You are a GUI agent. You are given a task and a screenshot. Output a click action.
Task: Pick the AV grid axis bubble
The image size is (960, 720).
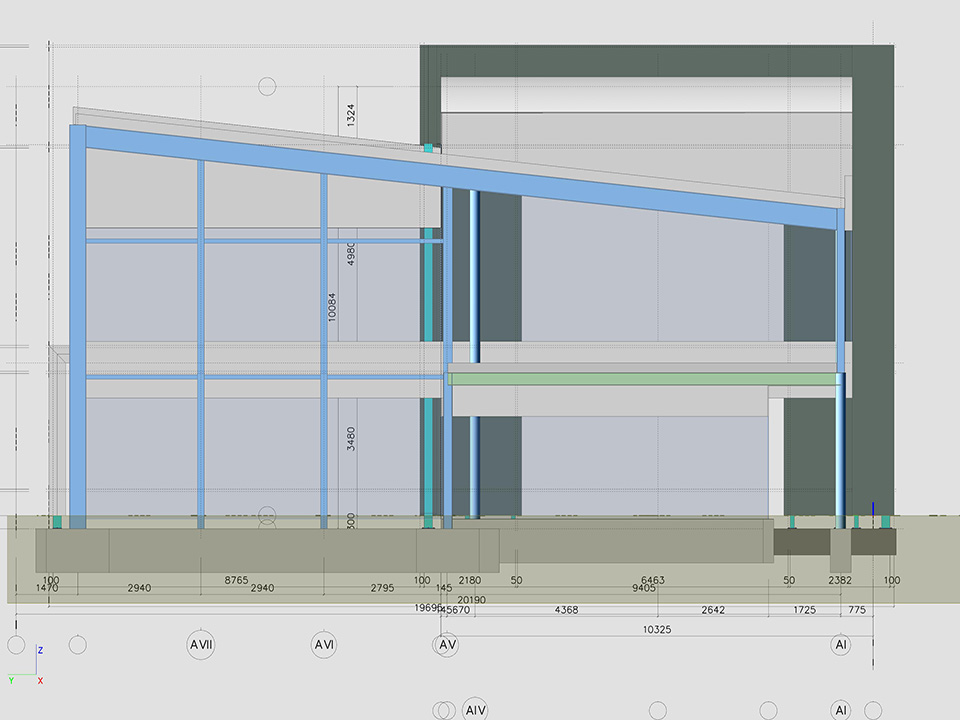click(x=448, y=645)
